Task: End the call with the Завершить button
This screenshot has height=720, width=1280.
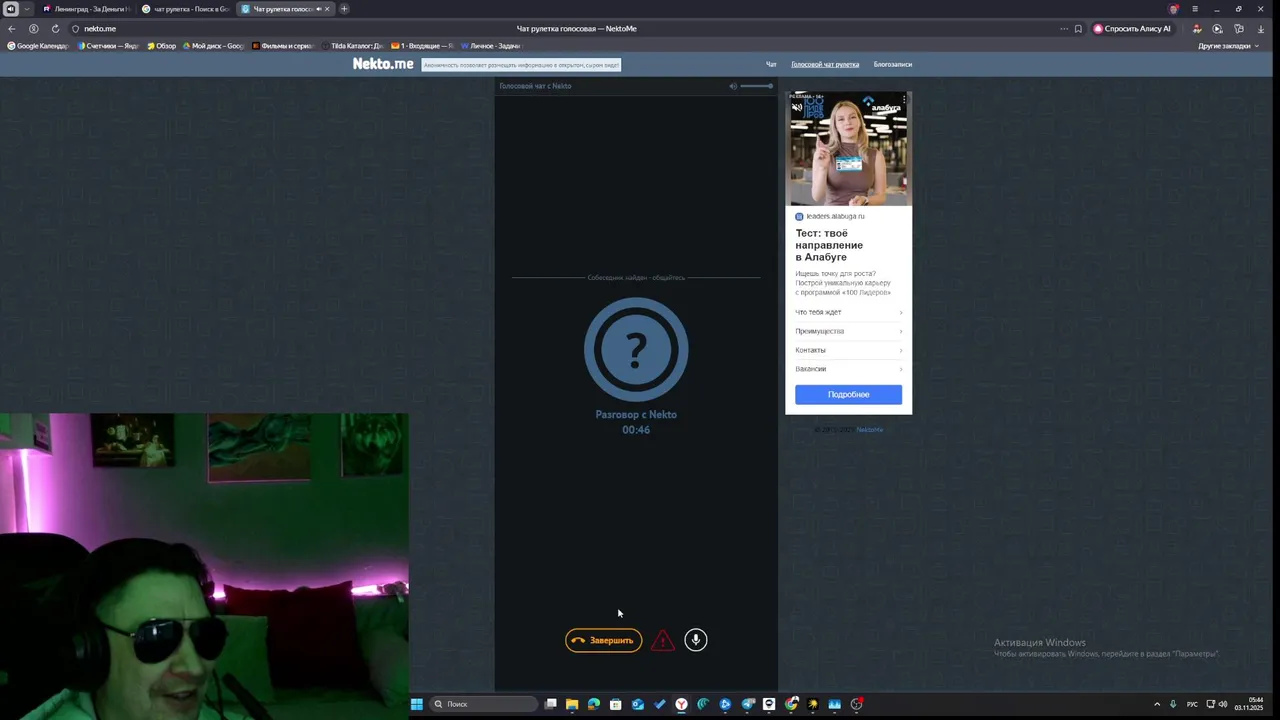Action: pyautogui.click(x=603, y=640)
